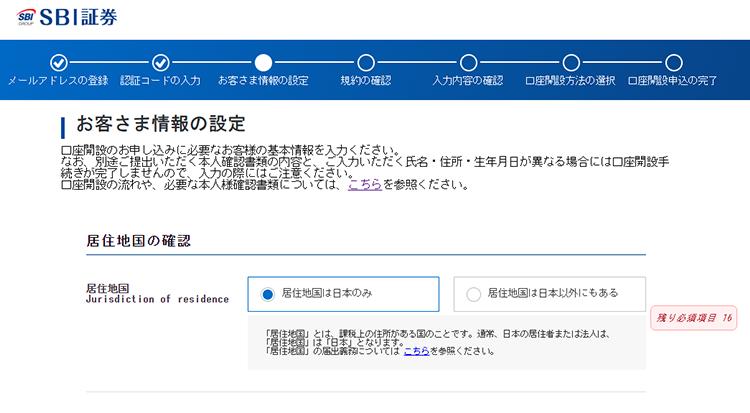This screenshot has height=413, width=750.
Task: Click the 口座開設申込の完了 step label
Action: click(x=673, y=81)
